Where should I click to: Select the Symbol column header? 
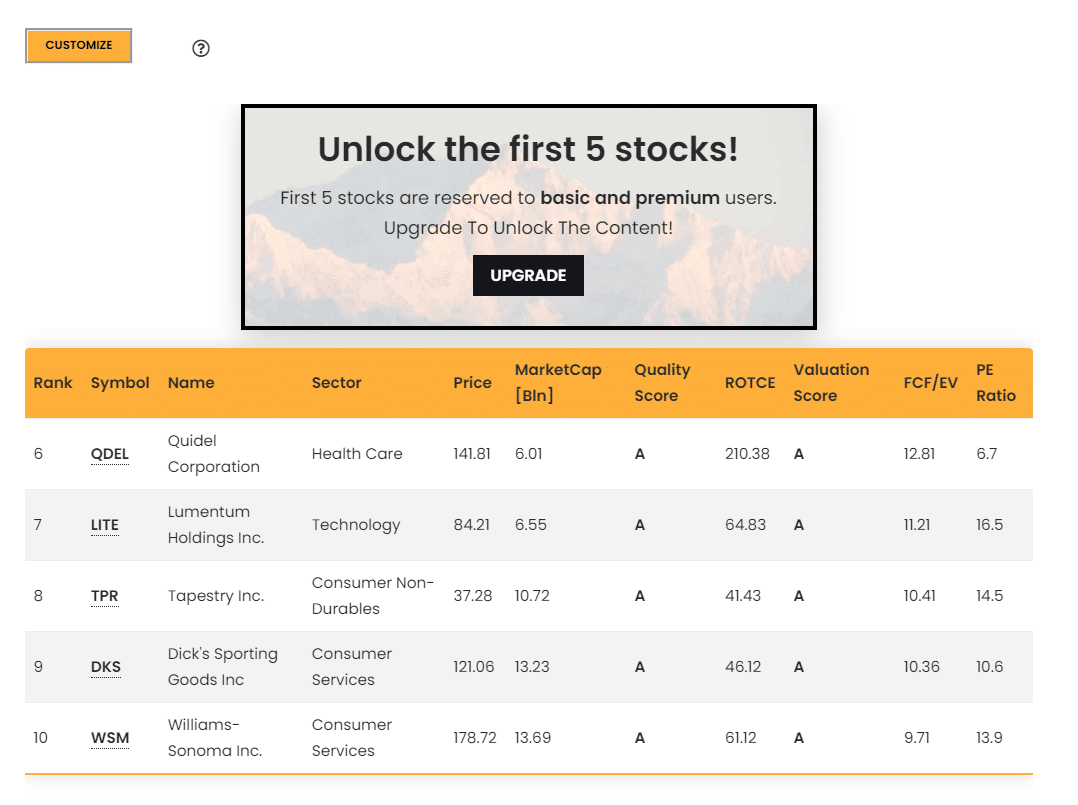[120, 382]
